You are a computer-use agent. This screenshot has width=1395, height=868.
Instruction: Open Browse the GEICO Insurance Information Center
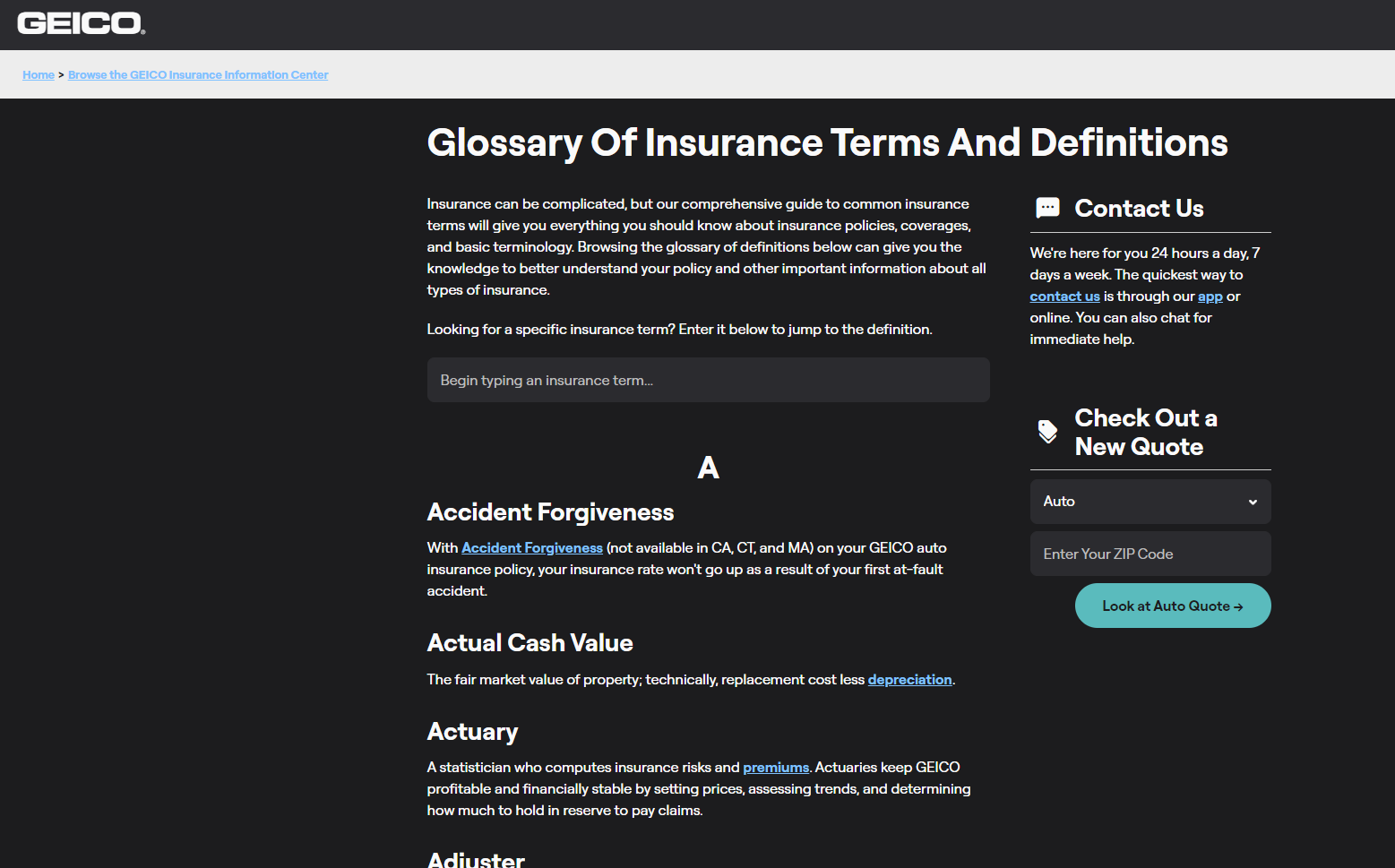click(198, 75)
